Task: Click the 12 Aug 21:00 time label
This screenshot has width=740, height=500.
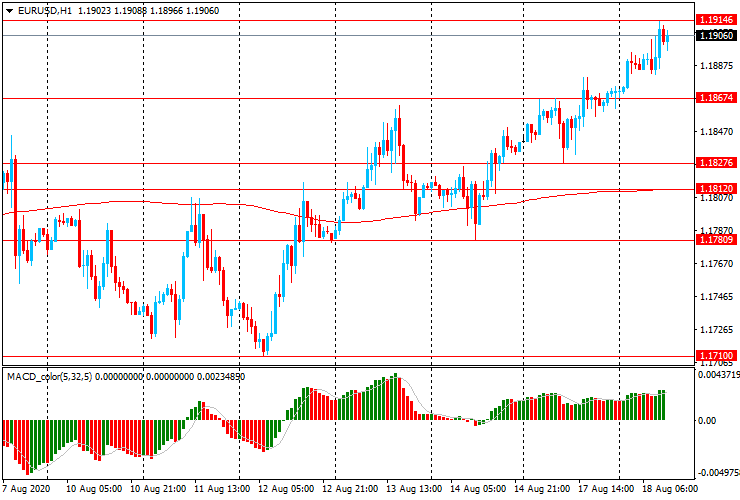Action: point(350,488)
